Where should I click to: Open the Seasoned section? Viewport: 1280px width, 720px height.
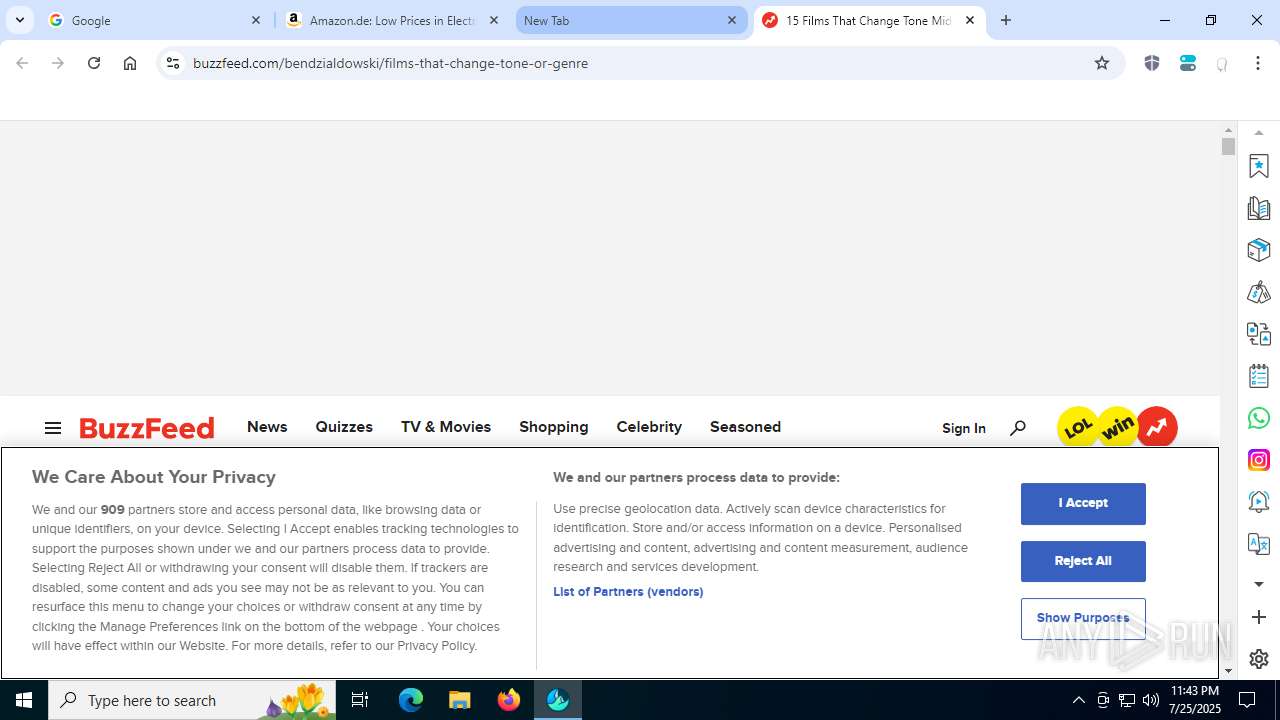pos(745,427)
